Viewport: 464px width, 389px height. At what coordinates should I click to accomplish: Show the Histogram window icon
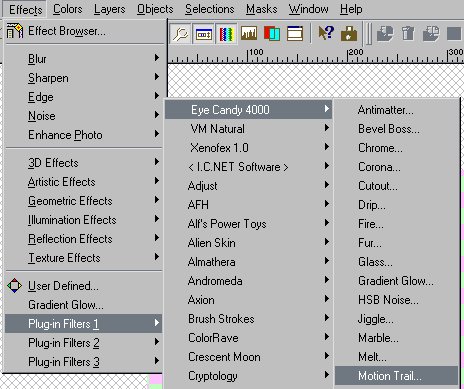(249, 34)
